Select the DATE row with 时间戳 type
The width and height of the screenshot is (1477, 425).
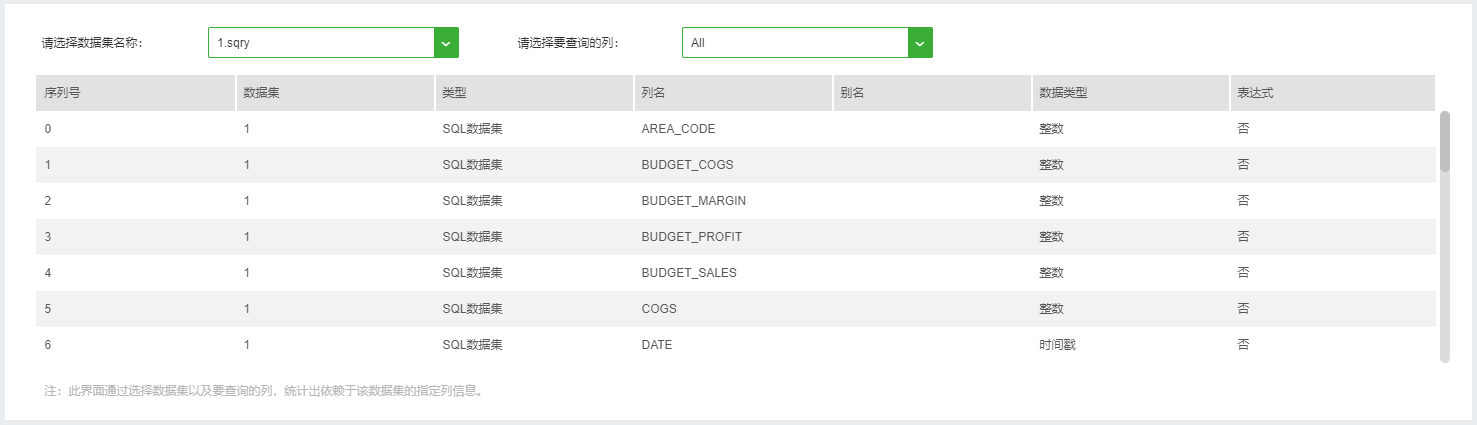(x=657, y=345)
